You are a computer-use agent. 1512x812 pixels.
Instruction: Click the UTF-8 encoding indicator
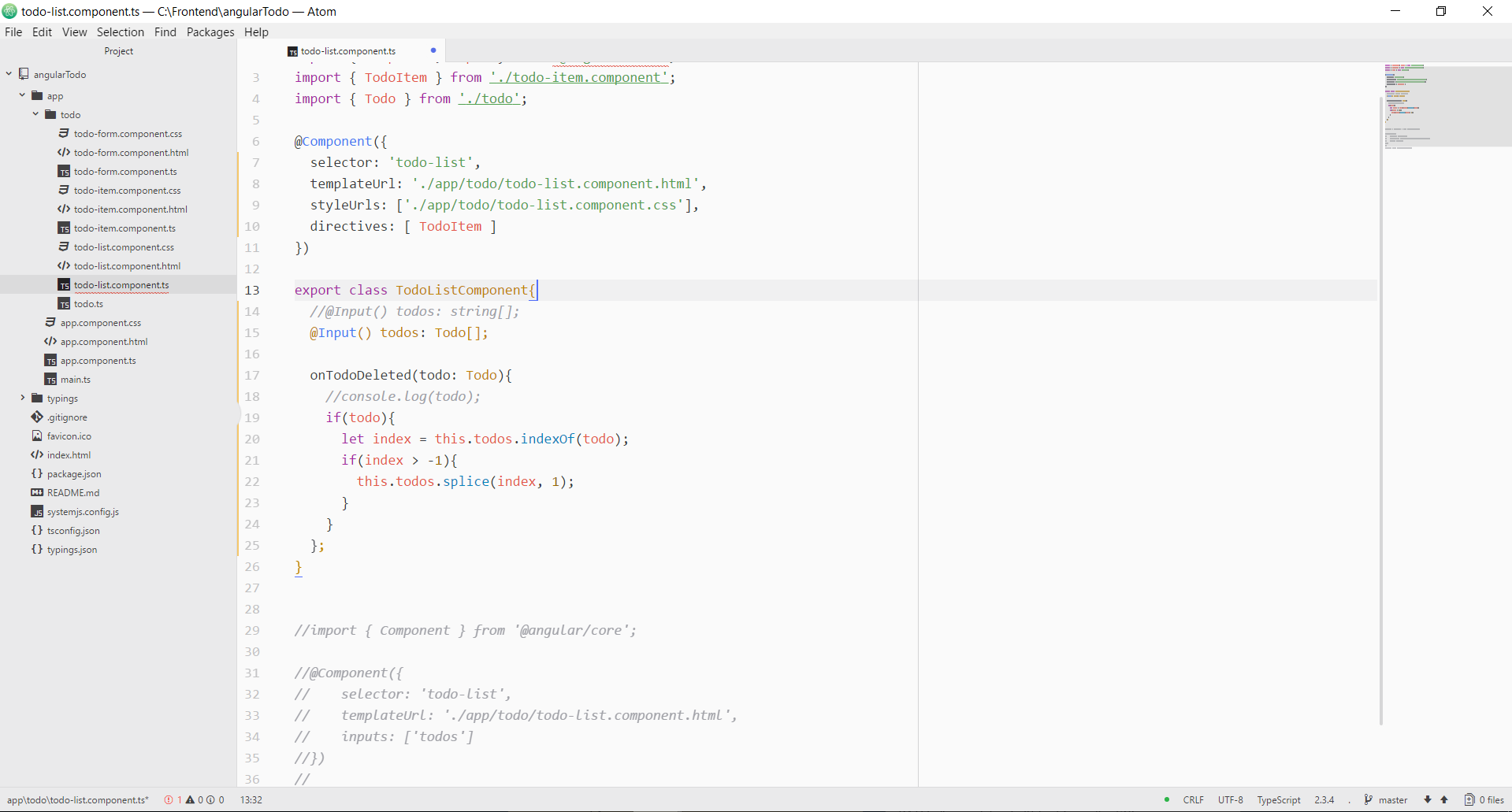[1229, 799]
